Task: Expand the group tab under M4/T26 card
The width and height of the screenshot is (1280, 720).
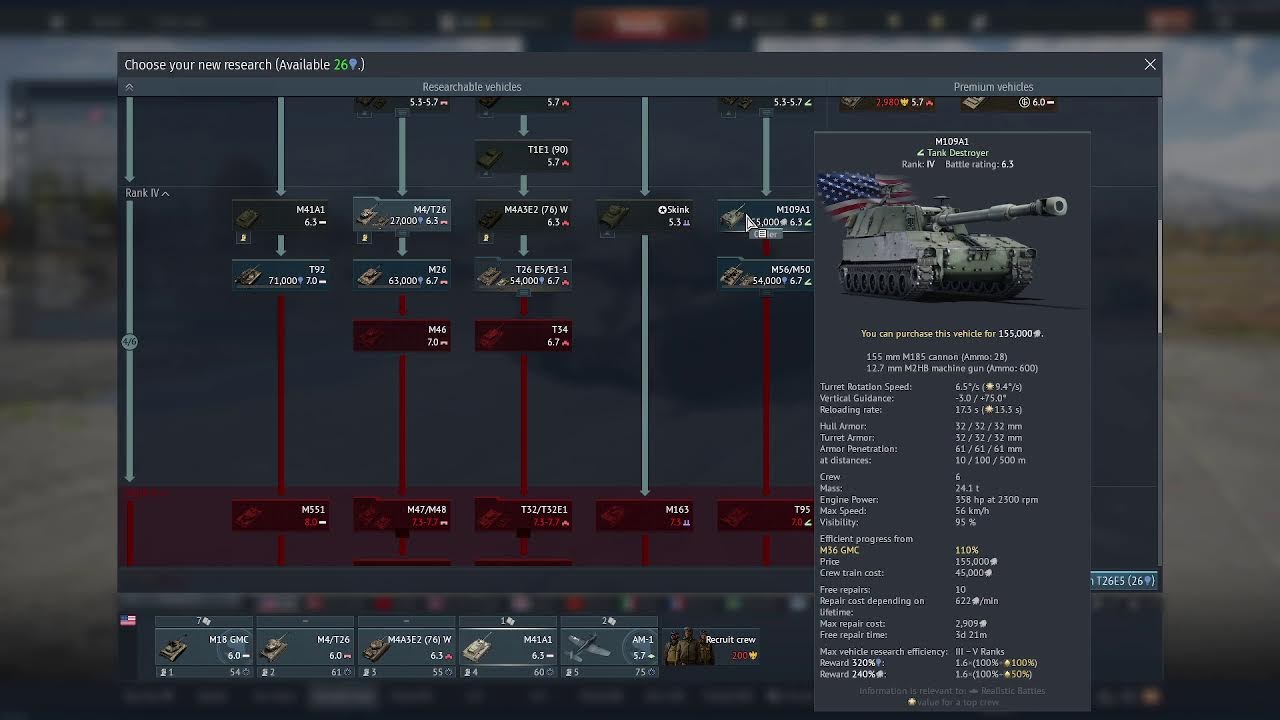Action: (402, 234)
